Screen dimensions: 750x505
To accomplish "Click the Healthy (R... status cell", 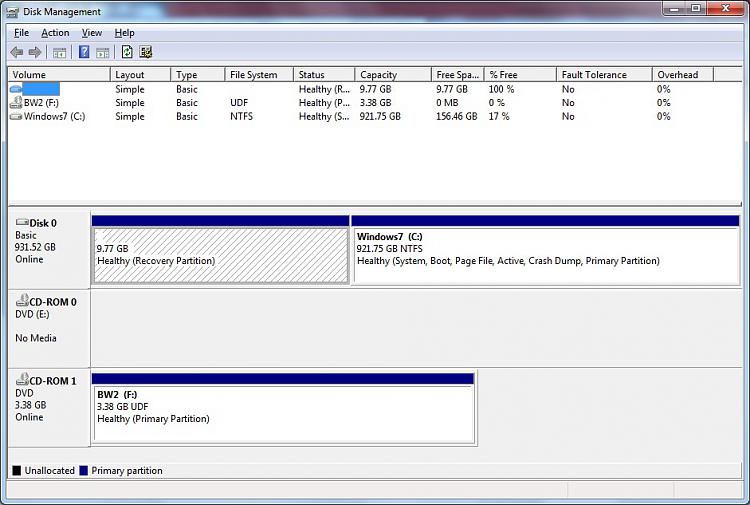I will click(x=324, y=89).
